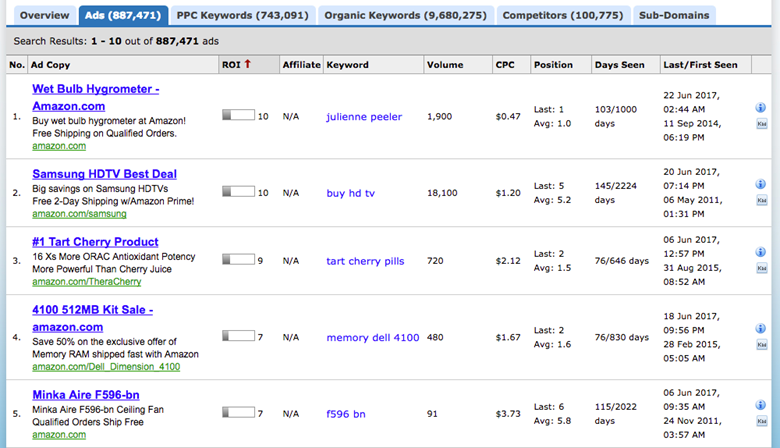Click memory dell 4100 keyword link
This screenshot has width=780, height=448.
(x=373, y=338)
